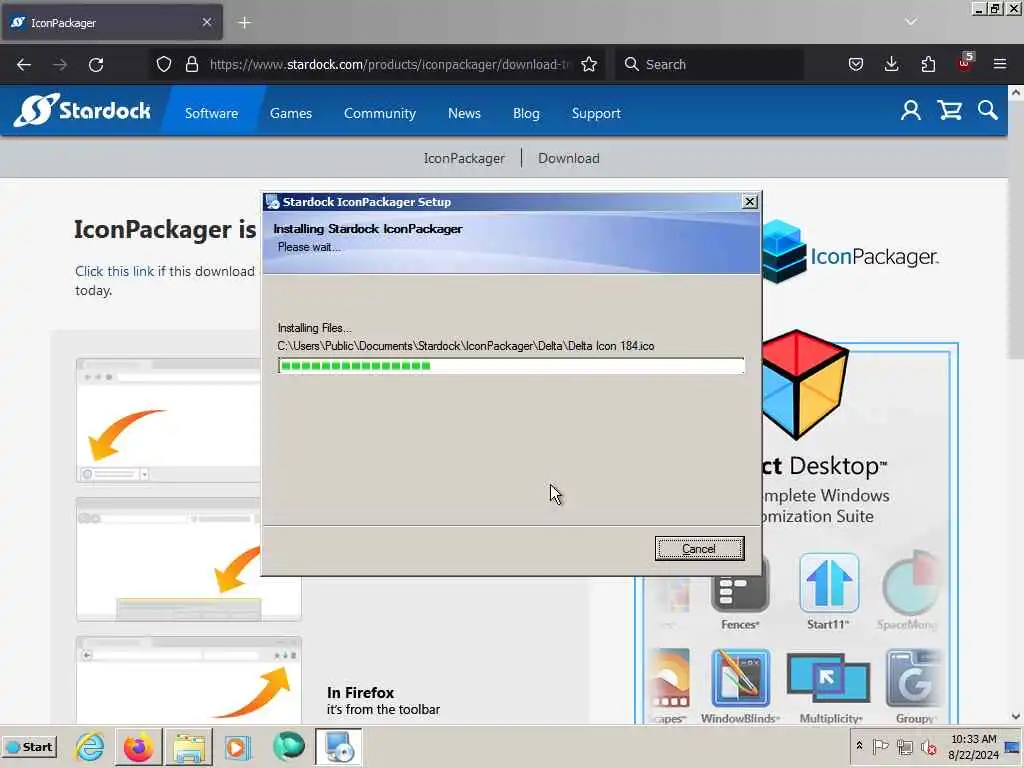Viewport: 1024px width, 768px height.
Task: Launch Internet Explorer from taskbar
Action: coord(89,746)
